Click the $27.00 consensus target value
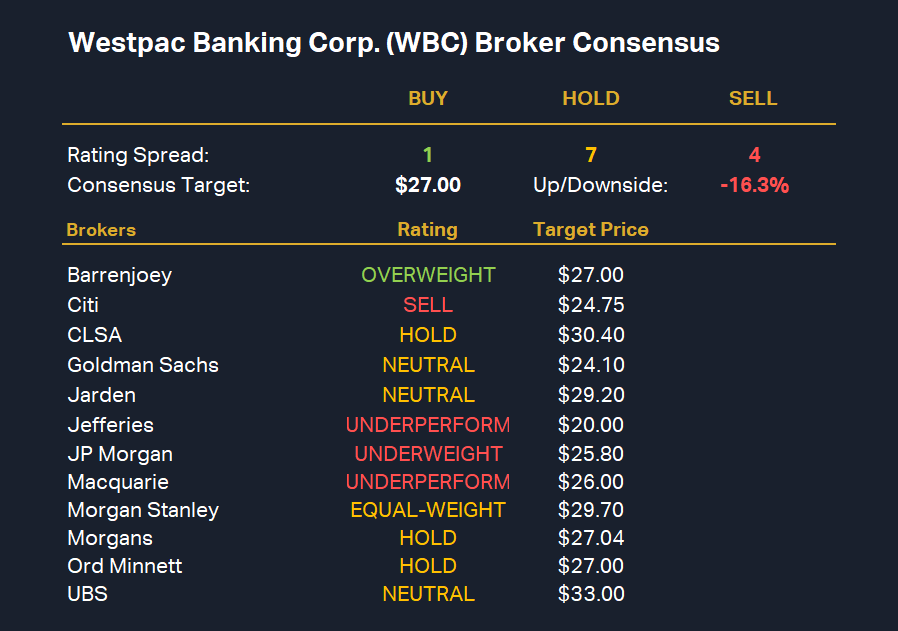Screen dimensions: 898x631 click(428, 185)
